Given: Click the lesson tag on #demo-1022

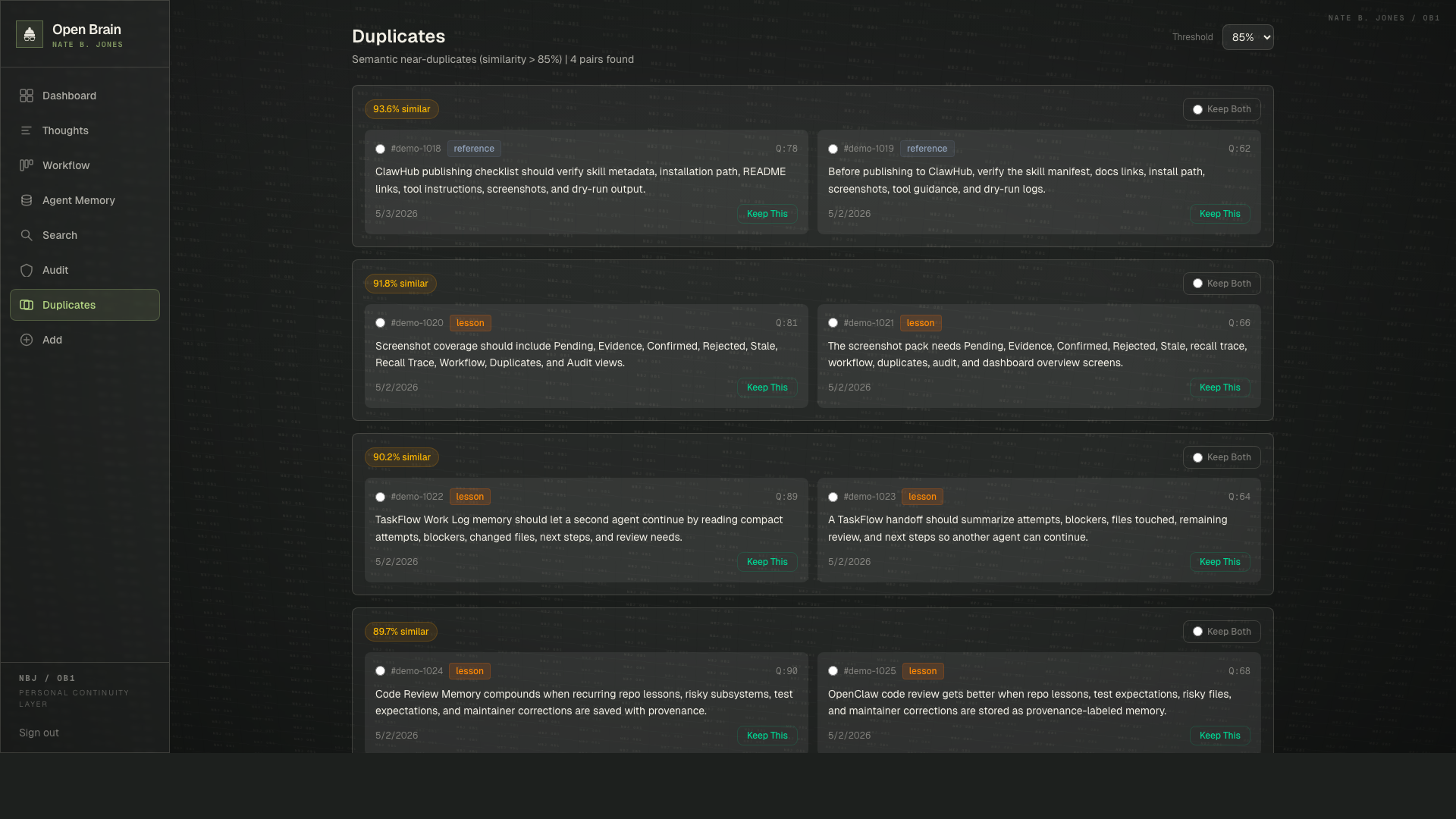Looking at the screenshot, I should point(470,497).
